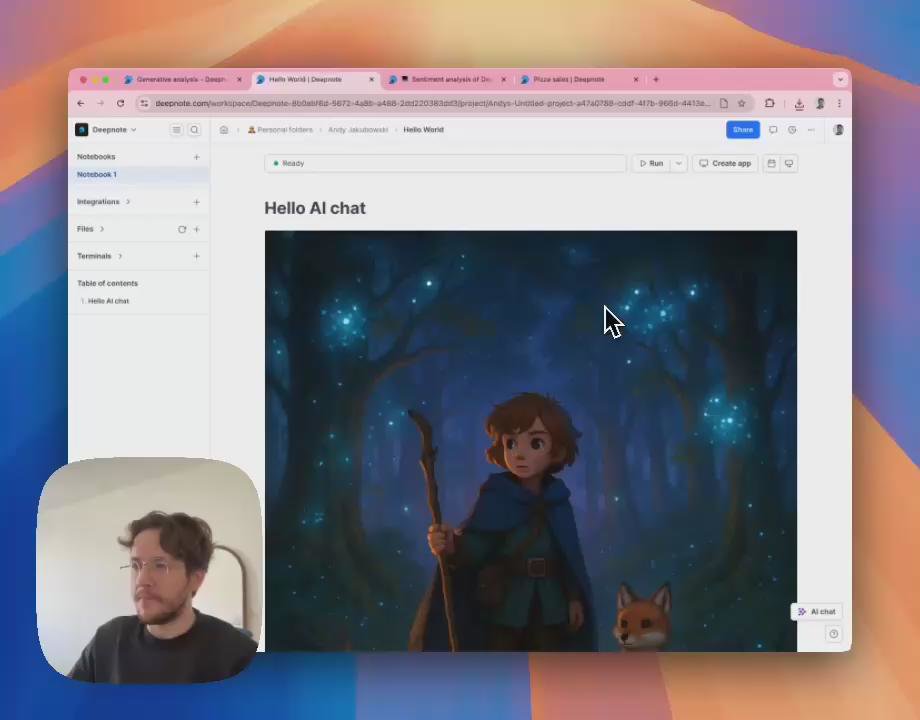Open the comments icon next to Share
This screenshot has width=920, height=720.
point(773,130)
